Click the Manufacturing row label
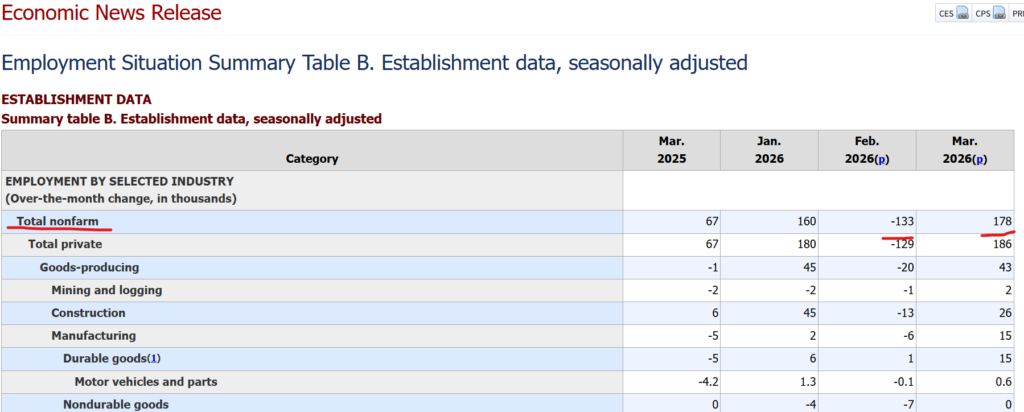Viewport: 1024px width, 412px height. coord(94,336)
